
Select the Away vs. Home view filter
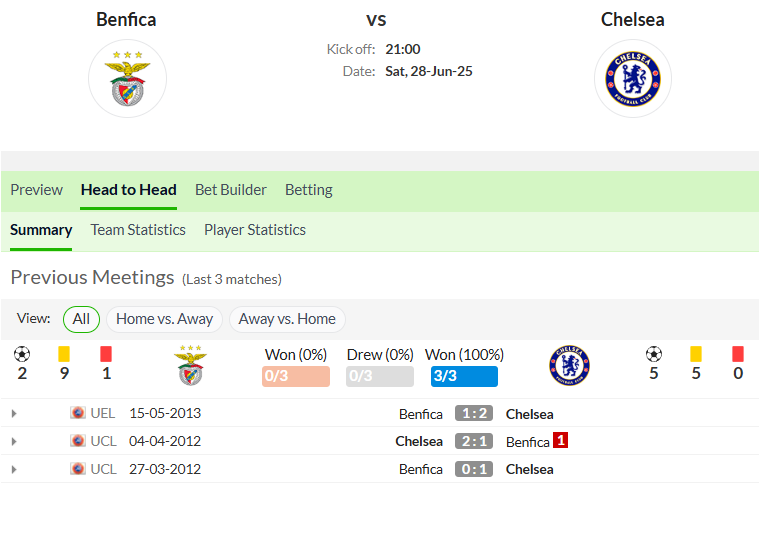[x=287, y=319]
